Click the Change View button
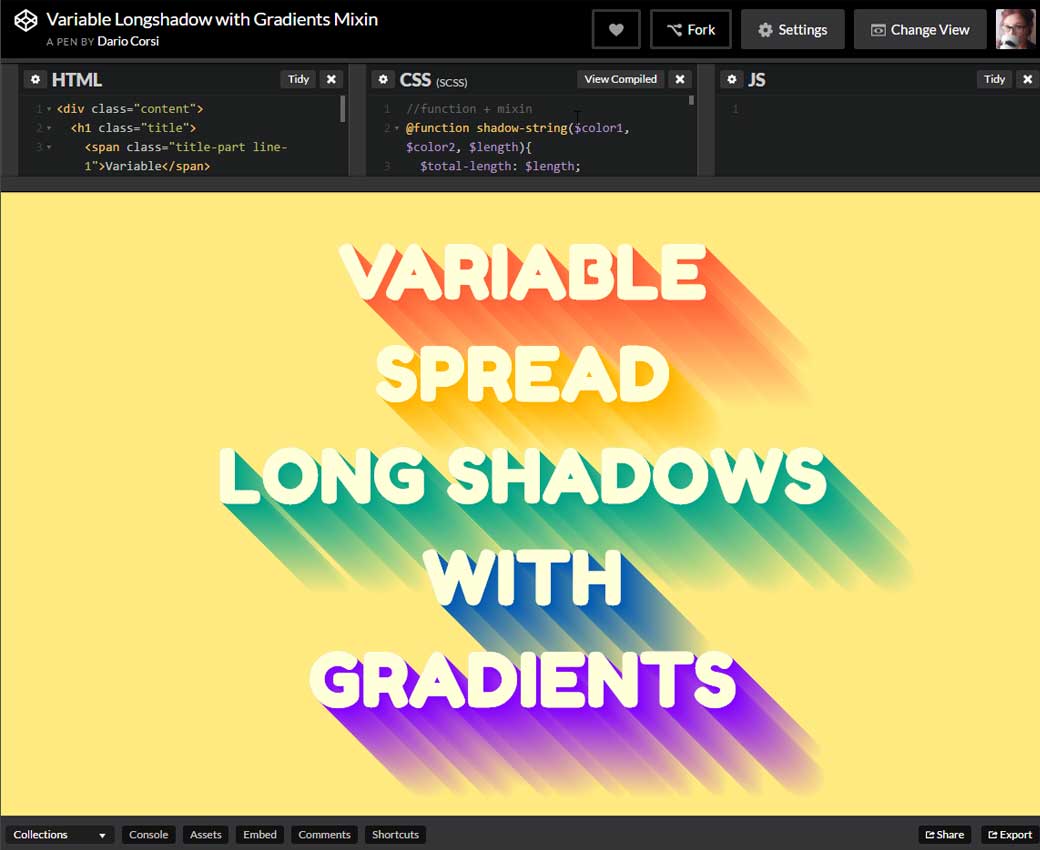 coord(919,30)
